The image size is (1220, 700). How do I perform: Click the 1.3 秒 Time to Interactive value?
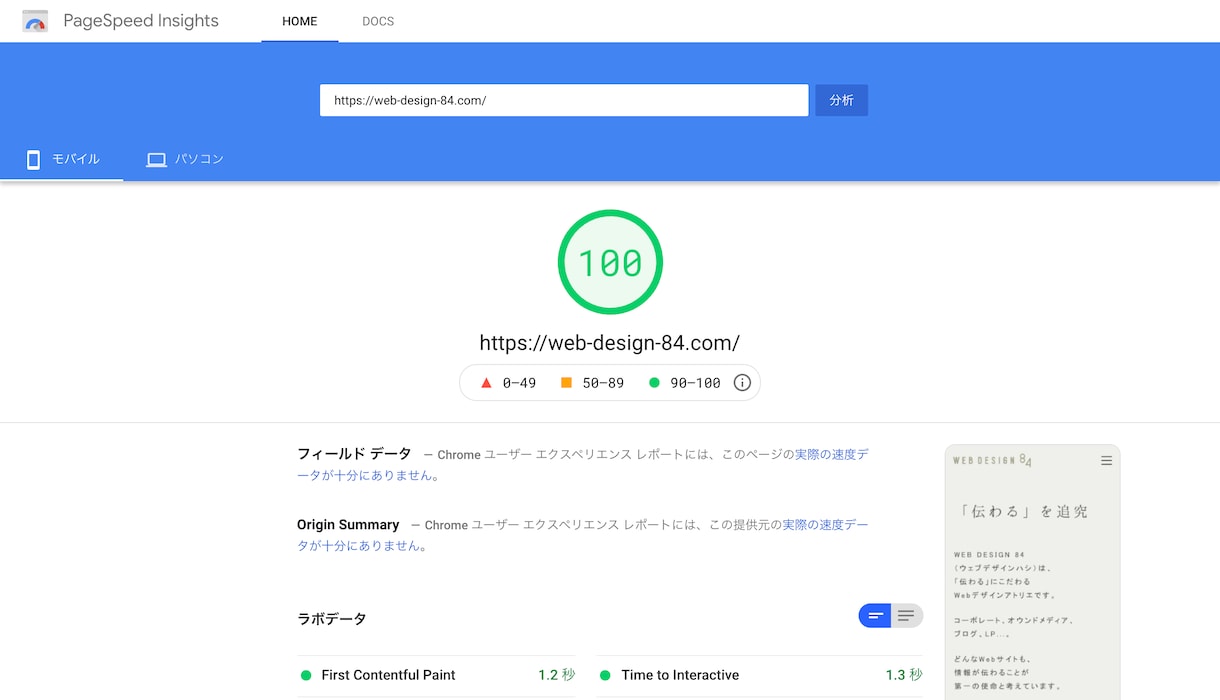click(904, 675)
